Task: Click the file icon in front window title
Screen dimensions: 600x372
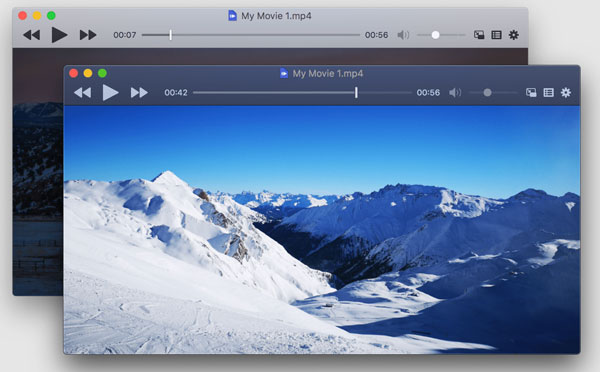Action: (x=284, y=73)
